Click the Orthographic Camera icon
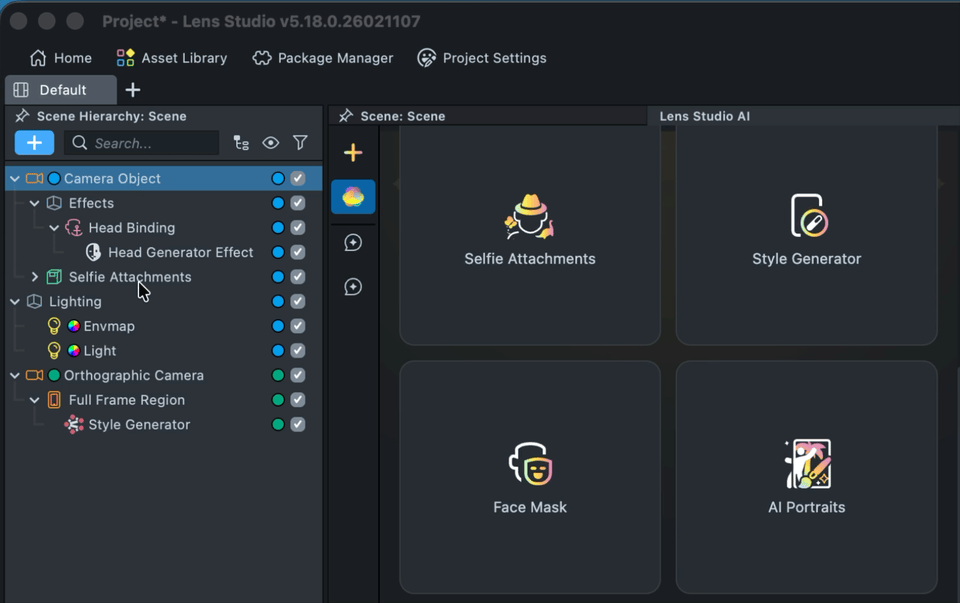Image resolution: width=960 pixels, height=603 pixels. click(x=34, y=376)
